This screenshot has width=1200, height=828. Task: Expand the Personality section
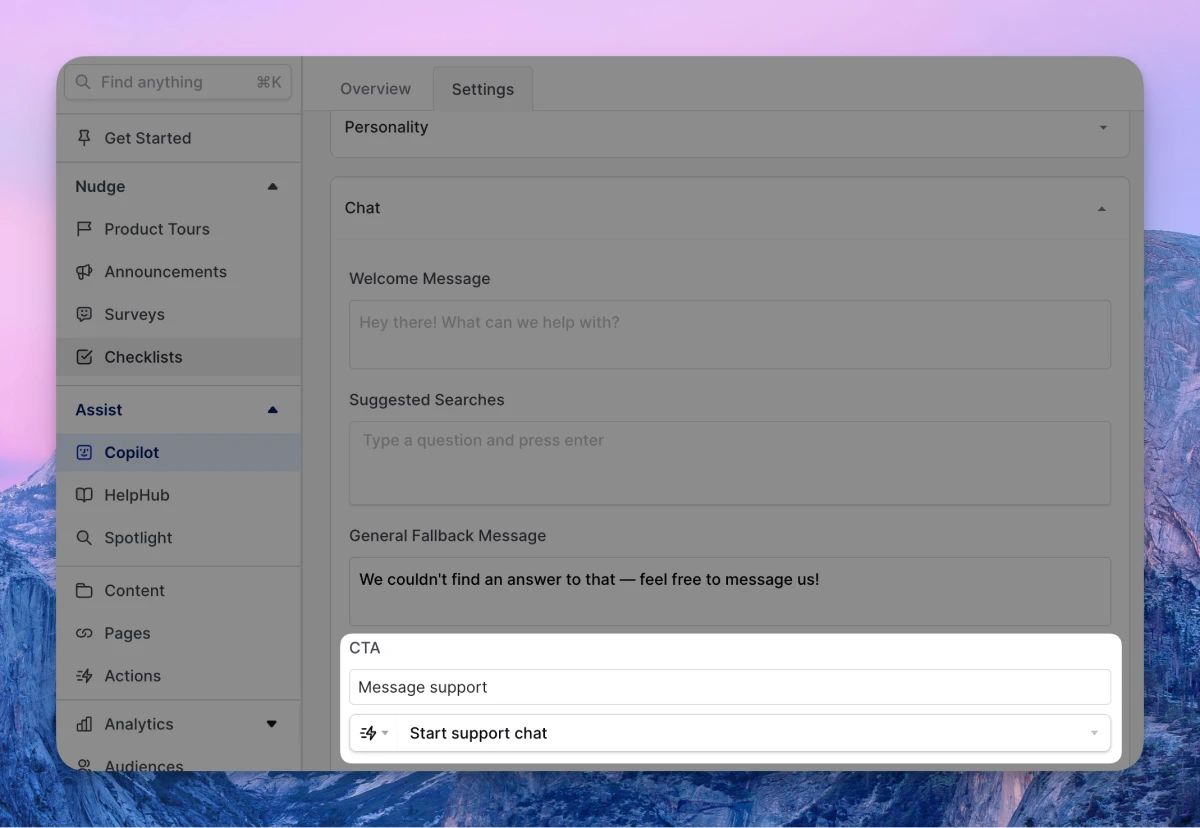pos(1103,128)
